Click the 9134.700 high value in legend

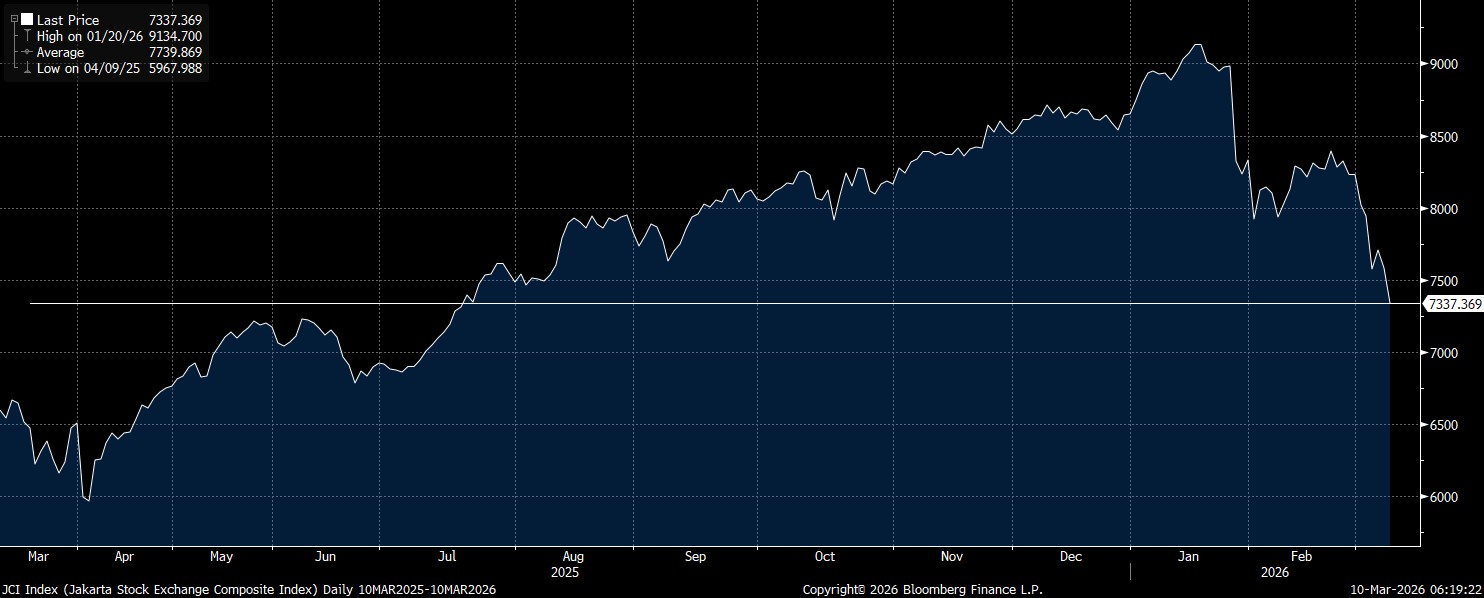click(x=176, y=36)
